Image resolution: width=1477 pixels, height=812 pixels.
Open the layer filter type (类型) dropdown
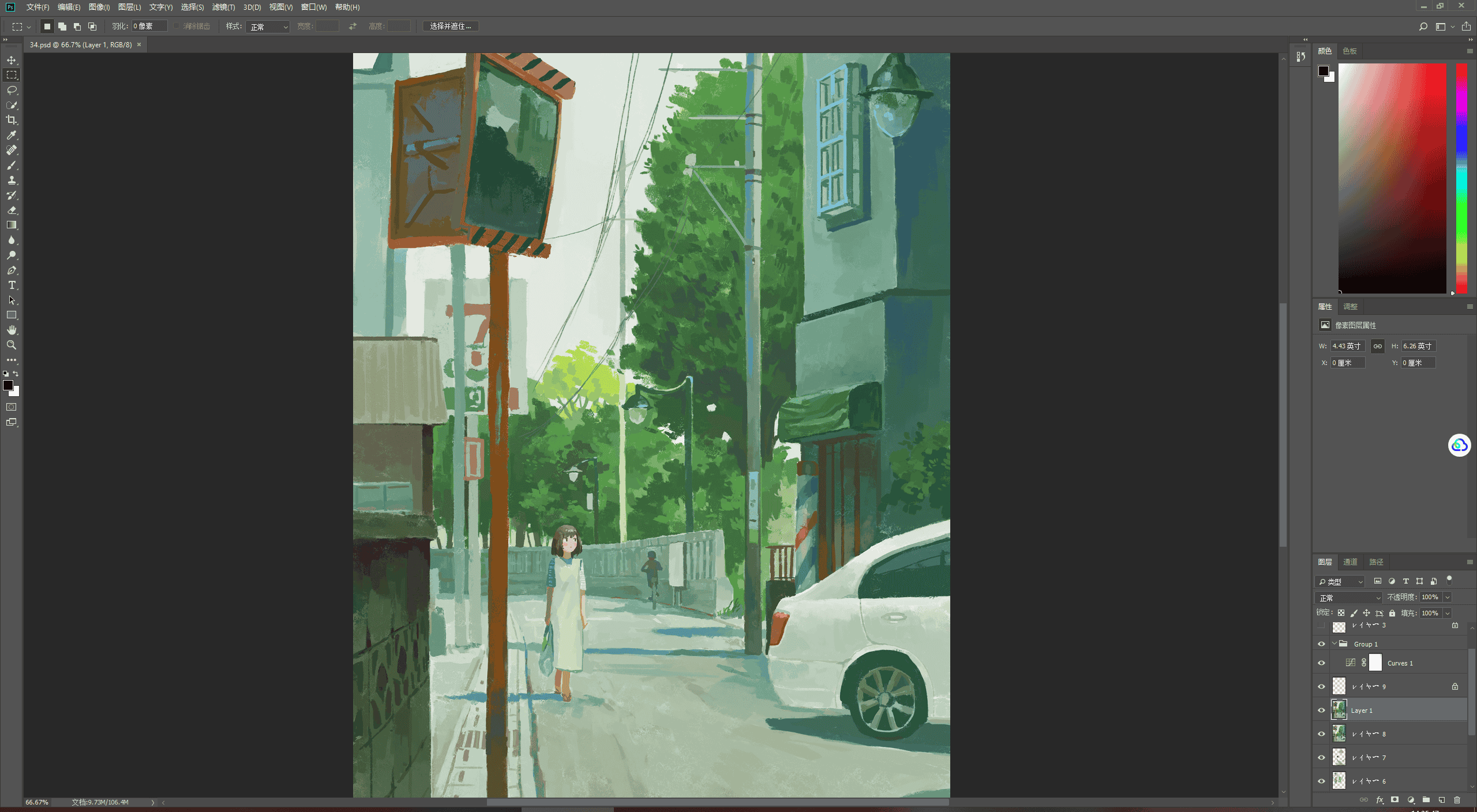point(1340,581)
